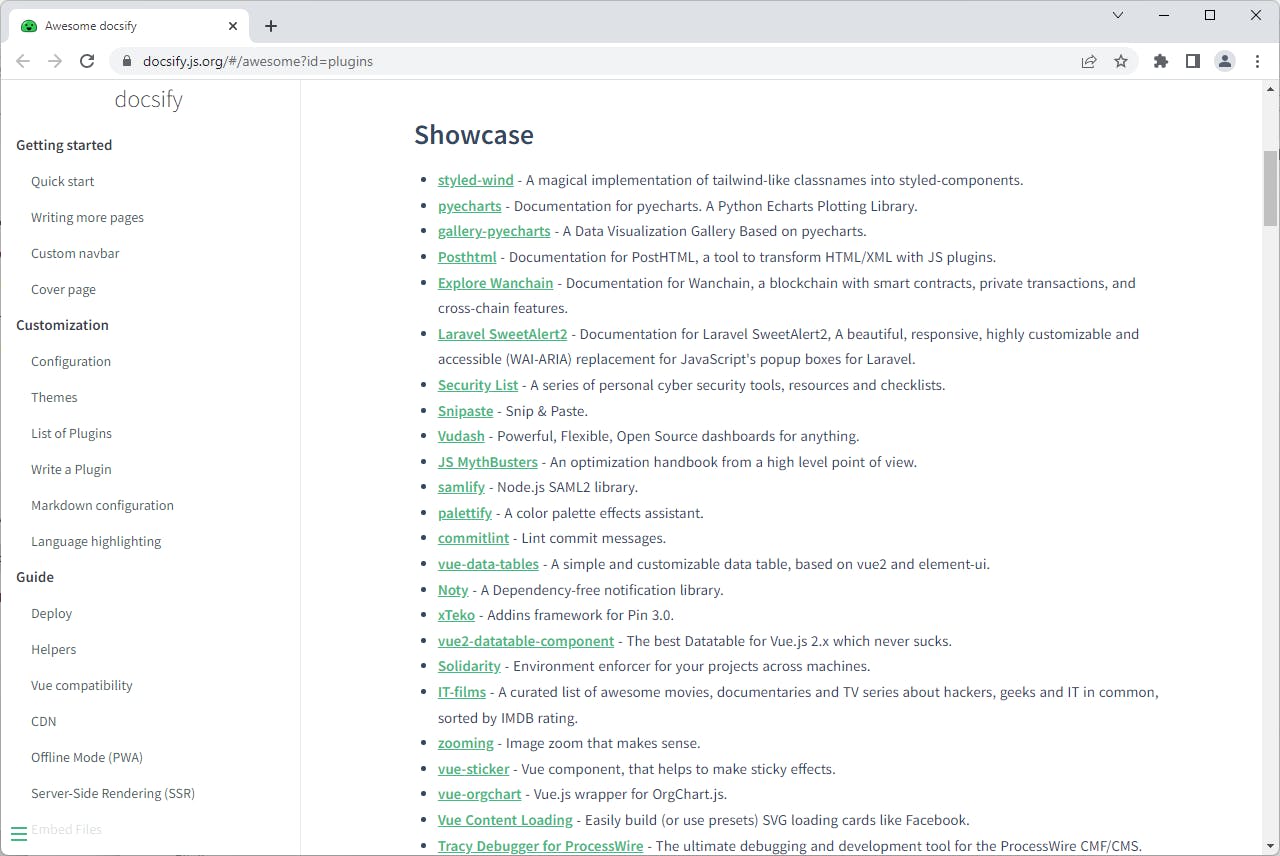Click the docsify sidebar title
The height and width of the screenshot is (856, 1280).
(149, 99)
